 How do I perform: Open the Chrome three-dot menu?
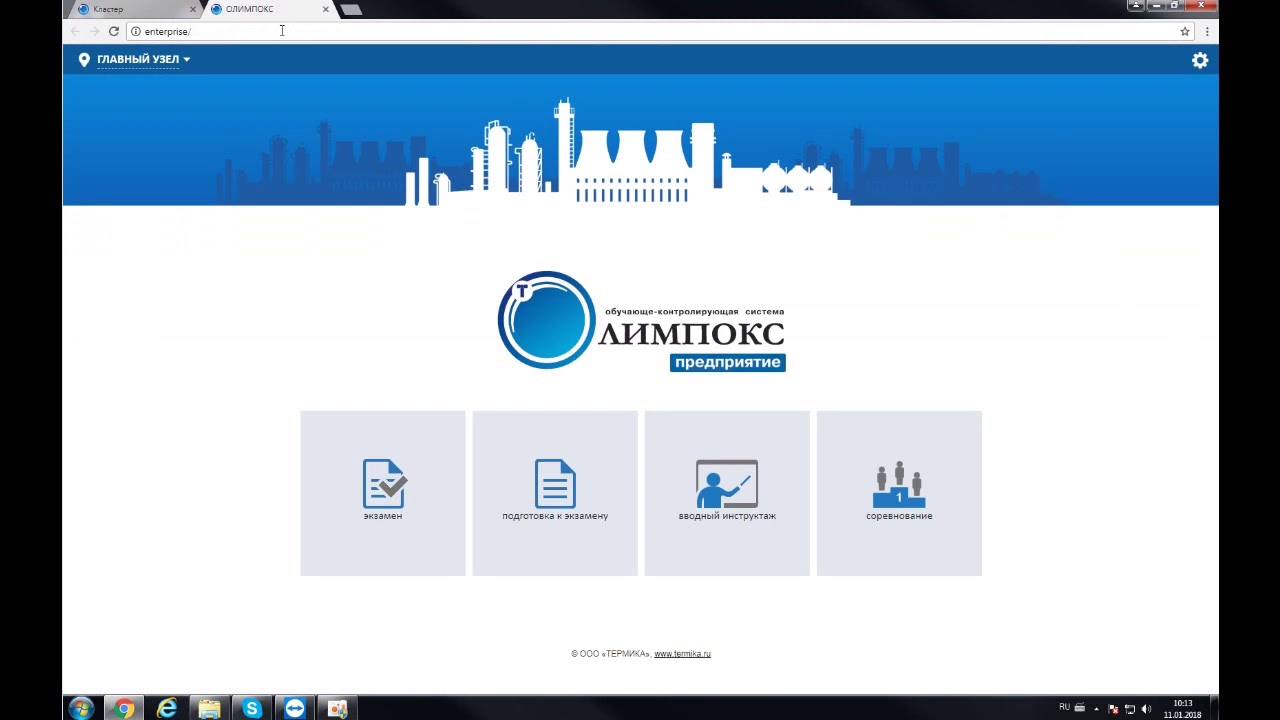tap(1207, 31)
